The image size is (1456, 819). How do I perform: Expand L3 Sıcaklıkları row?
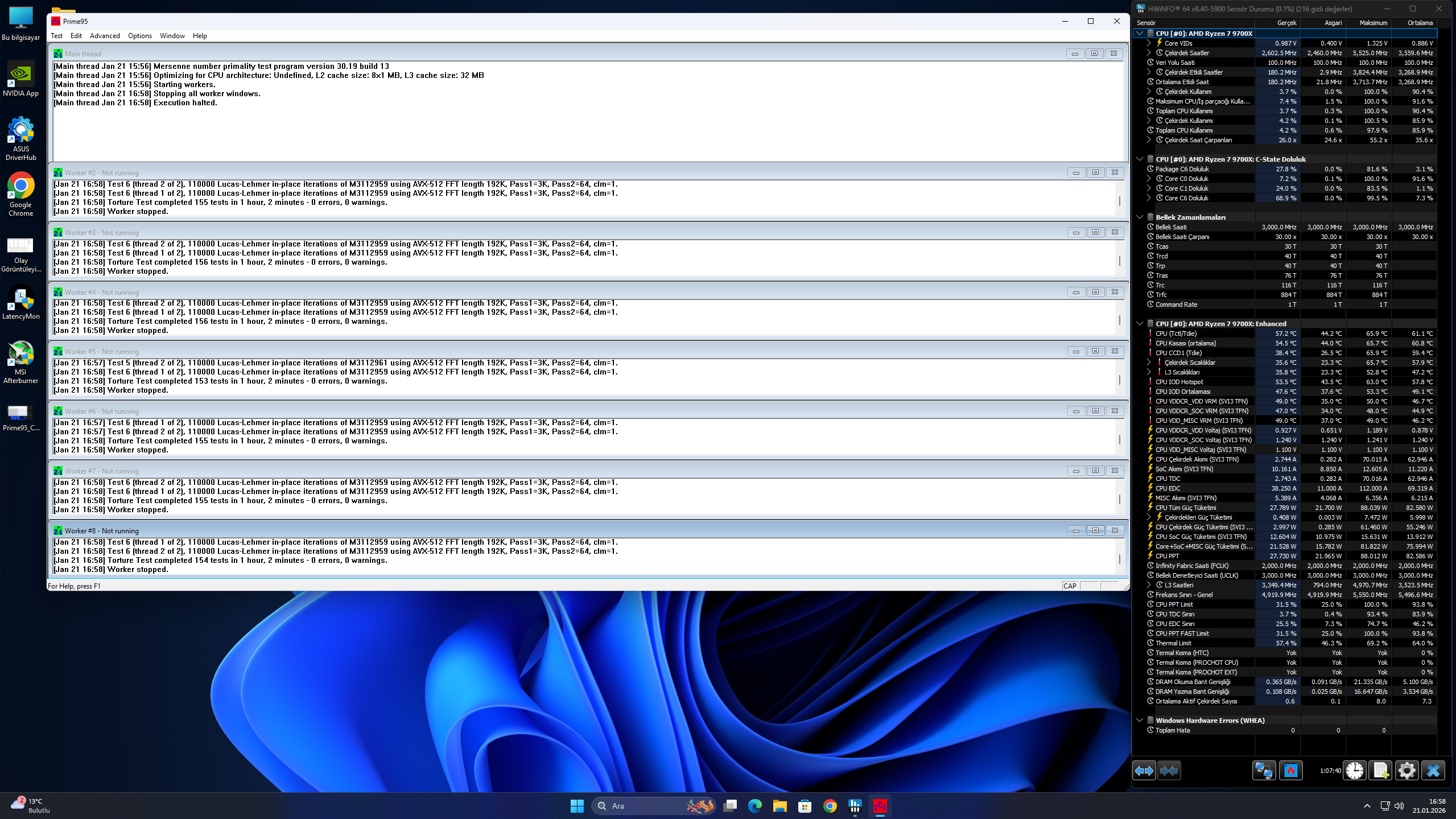click(x=1149, y=372)
